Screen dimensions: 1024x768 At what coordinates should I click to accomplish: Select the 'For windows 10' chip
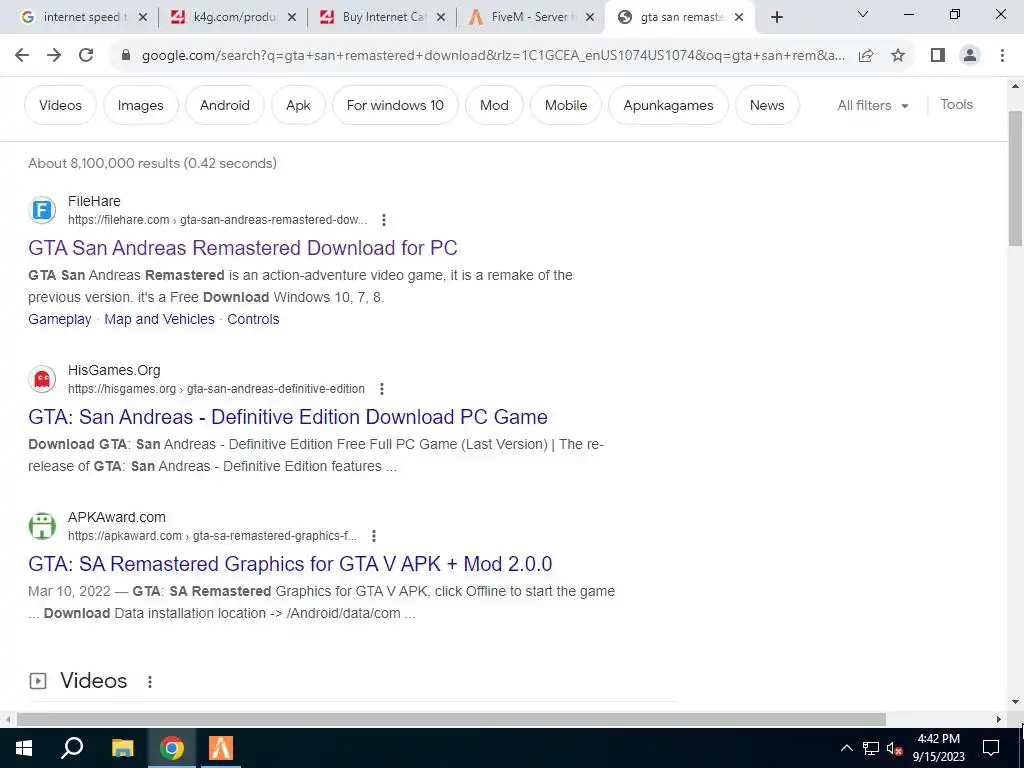click(395, 105)
